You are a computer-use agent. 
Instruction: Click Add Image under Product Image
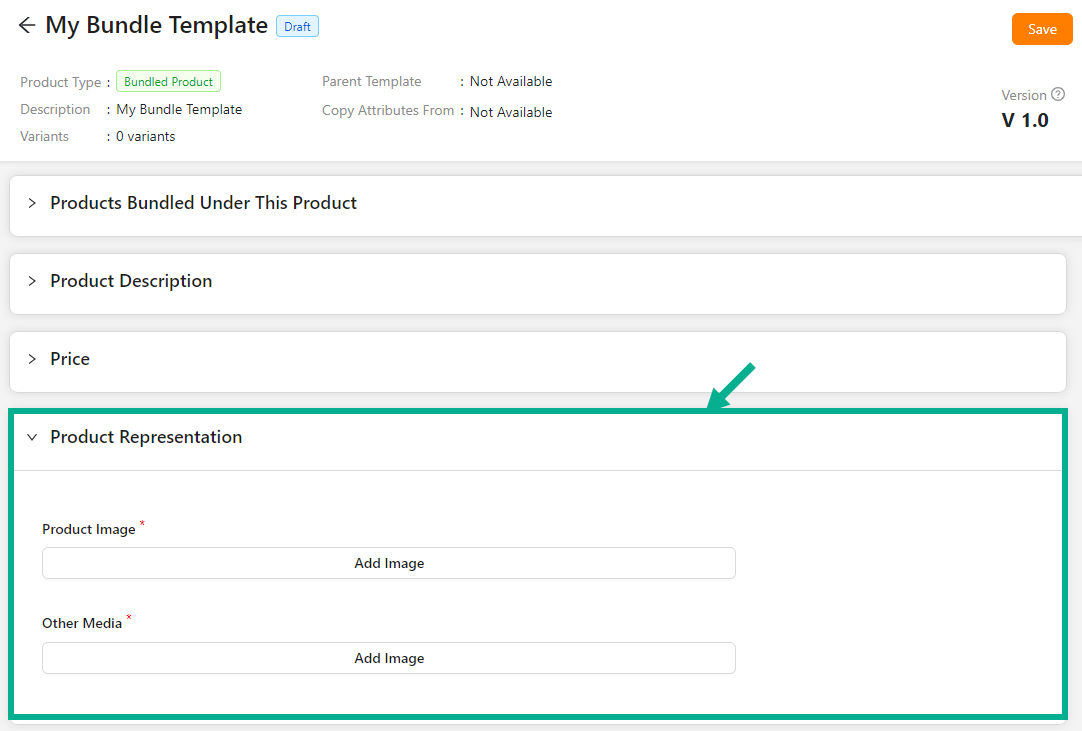[x=388, y=563]
